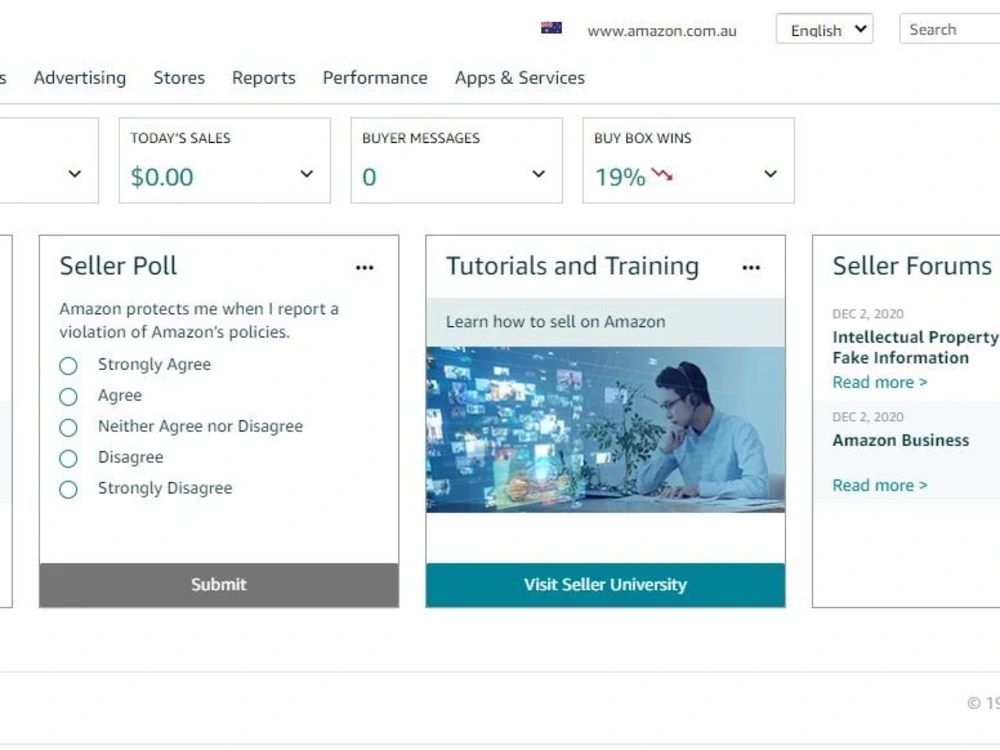Expand the Buyer Messages card chevron
Image resolution: width=1000 pixels, height=750 pixels.
tap(539, 174)
